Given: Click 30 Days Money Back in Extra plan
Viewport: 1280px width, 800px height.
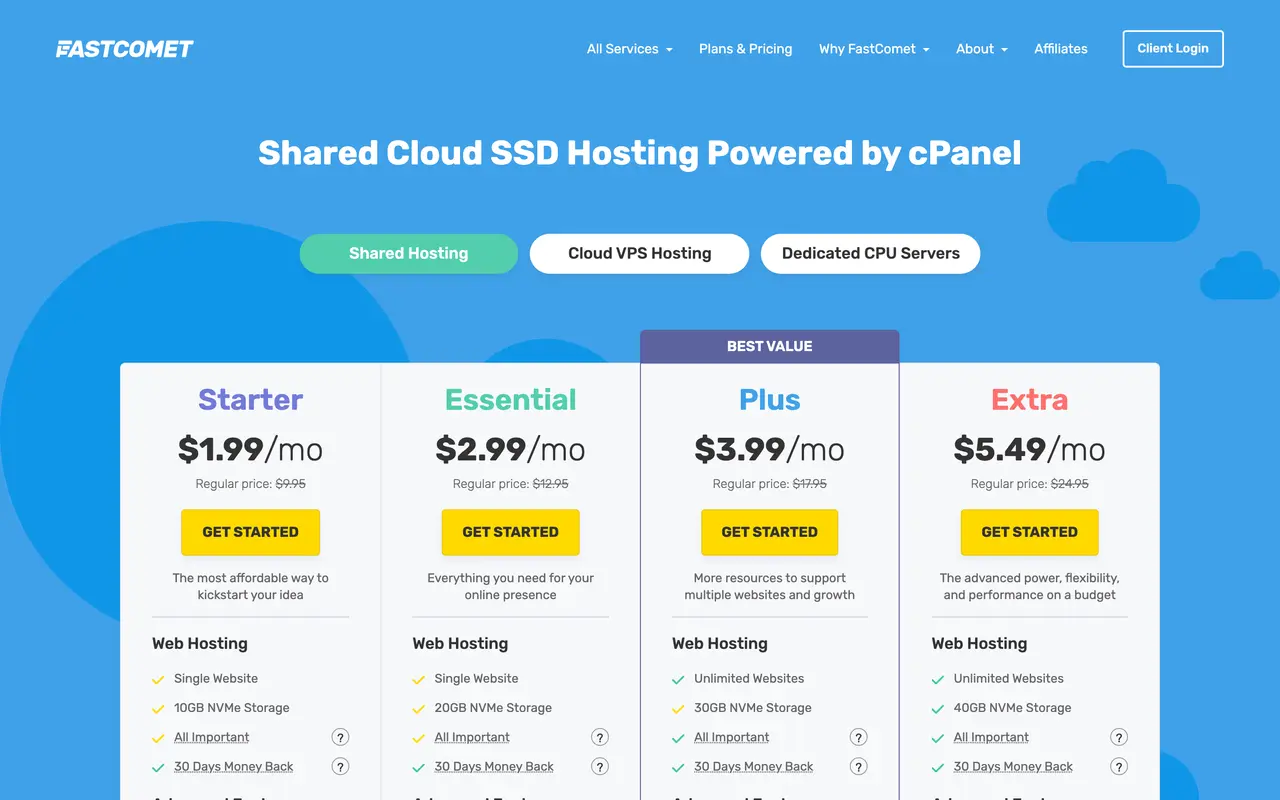Looking at the screenshot, I should pos(1013,767).
